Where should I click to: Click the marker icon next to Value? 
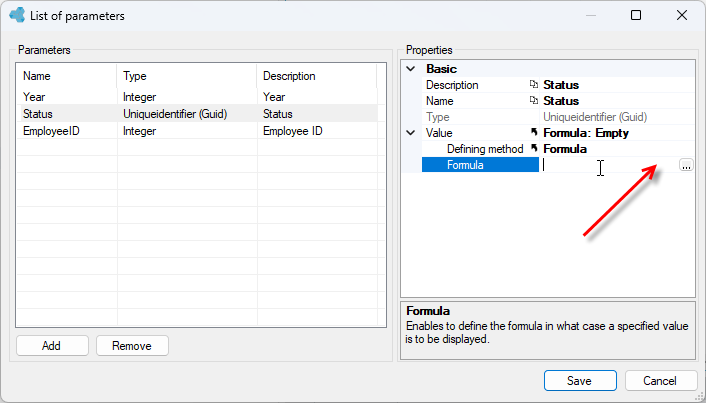[x=534, y=132]
